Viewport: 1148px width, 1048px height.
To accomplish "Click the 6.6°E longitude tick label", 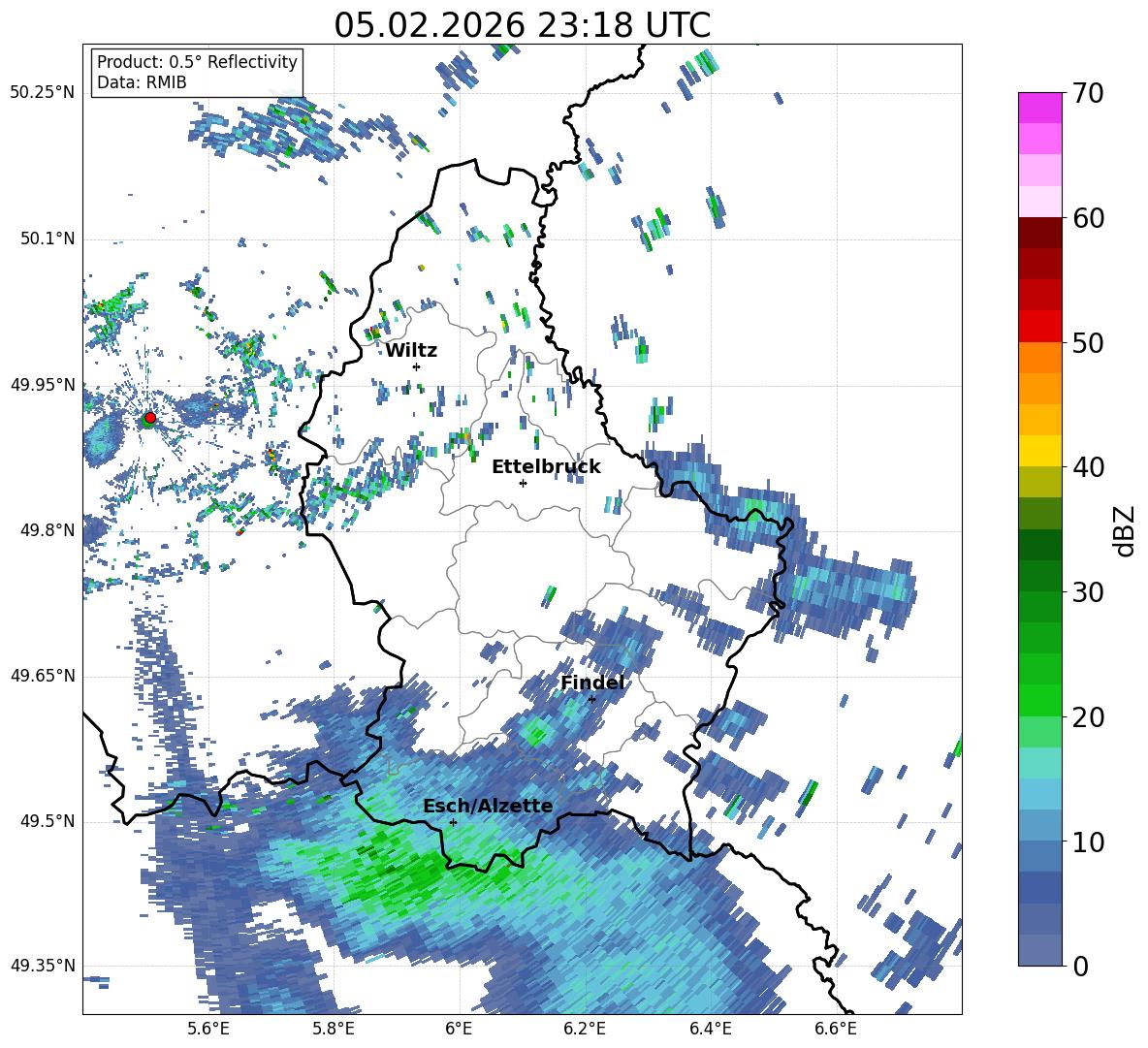I will point(836,1029).
